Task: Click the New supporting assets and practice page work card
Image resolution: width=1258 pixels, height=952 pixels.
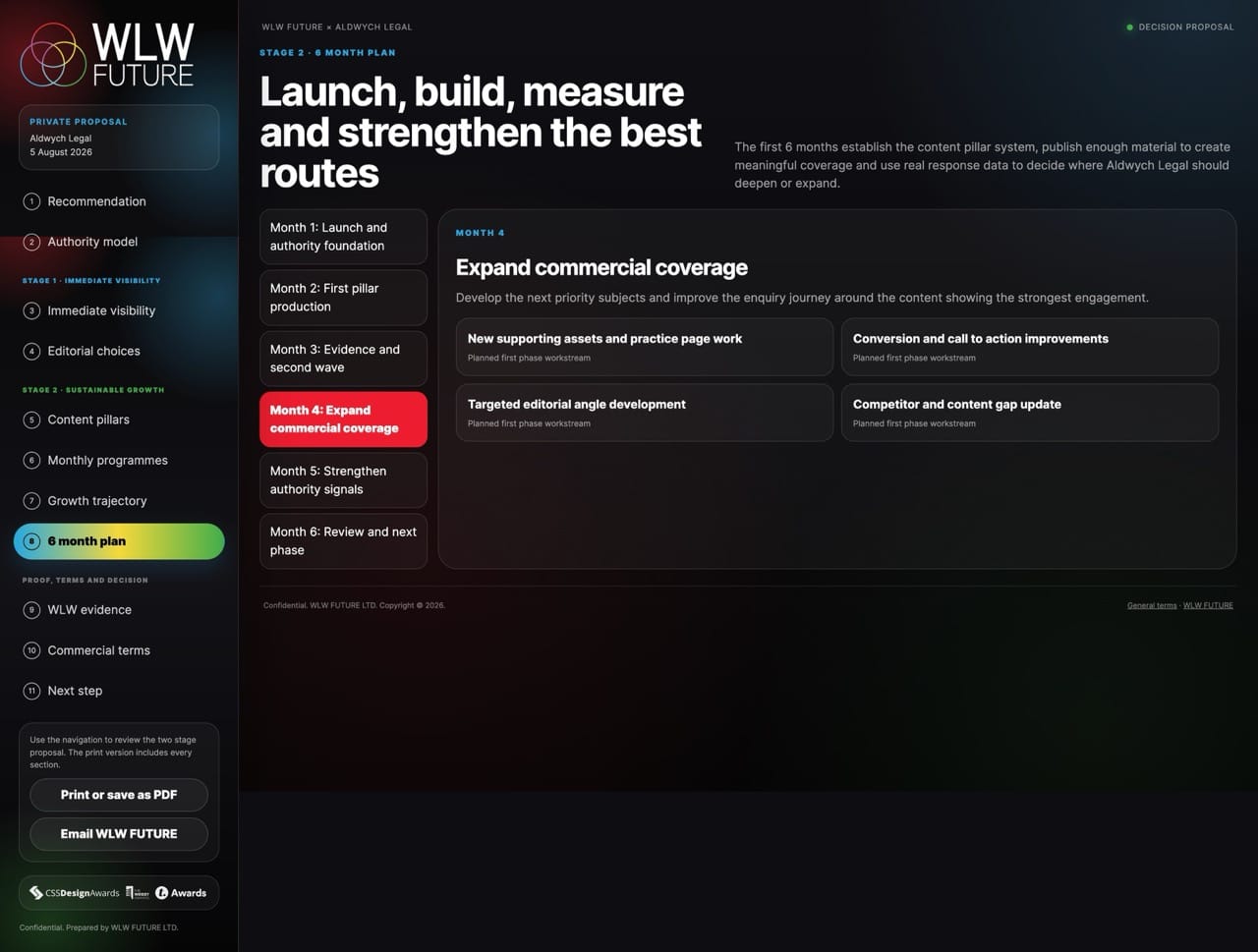Action: (x=645, y=347)
